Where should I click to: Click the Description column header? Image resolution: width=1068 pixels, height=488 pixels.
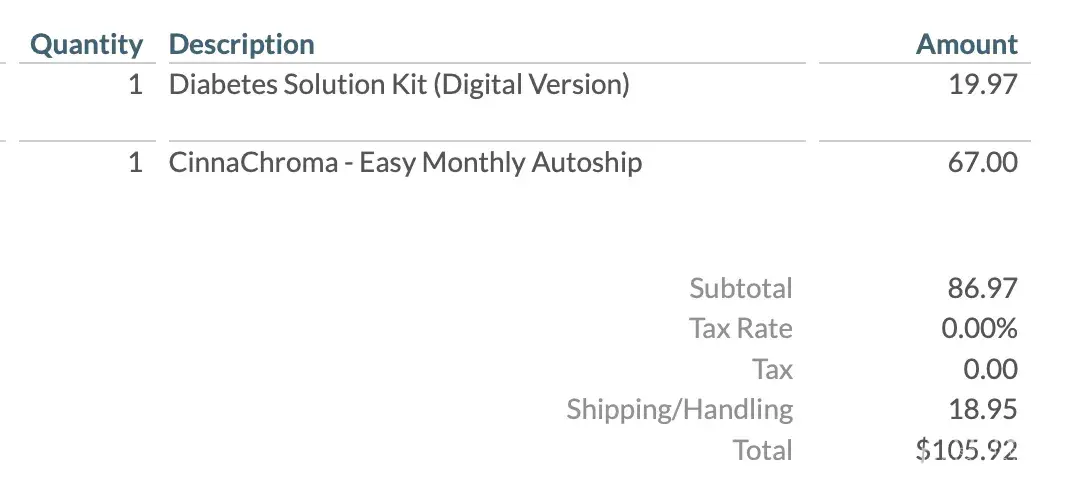pyautogui.click(x=241, y=45)
